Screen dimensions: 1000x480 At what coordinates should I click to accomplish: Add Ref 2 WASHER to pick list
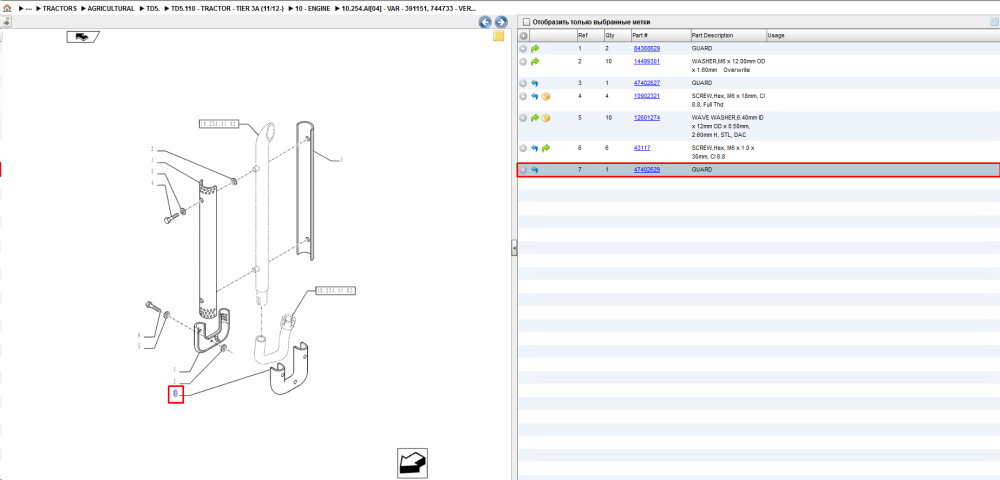[x=523, y=62]
